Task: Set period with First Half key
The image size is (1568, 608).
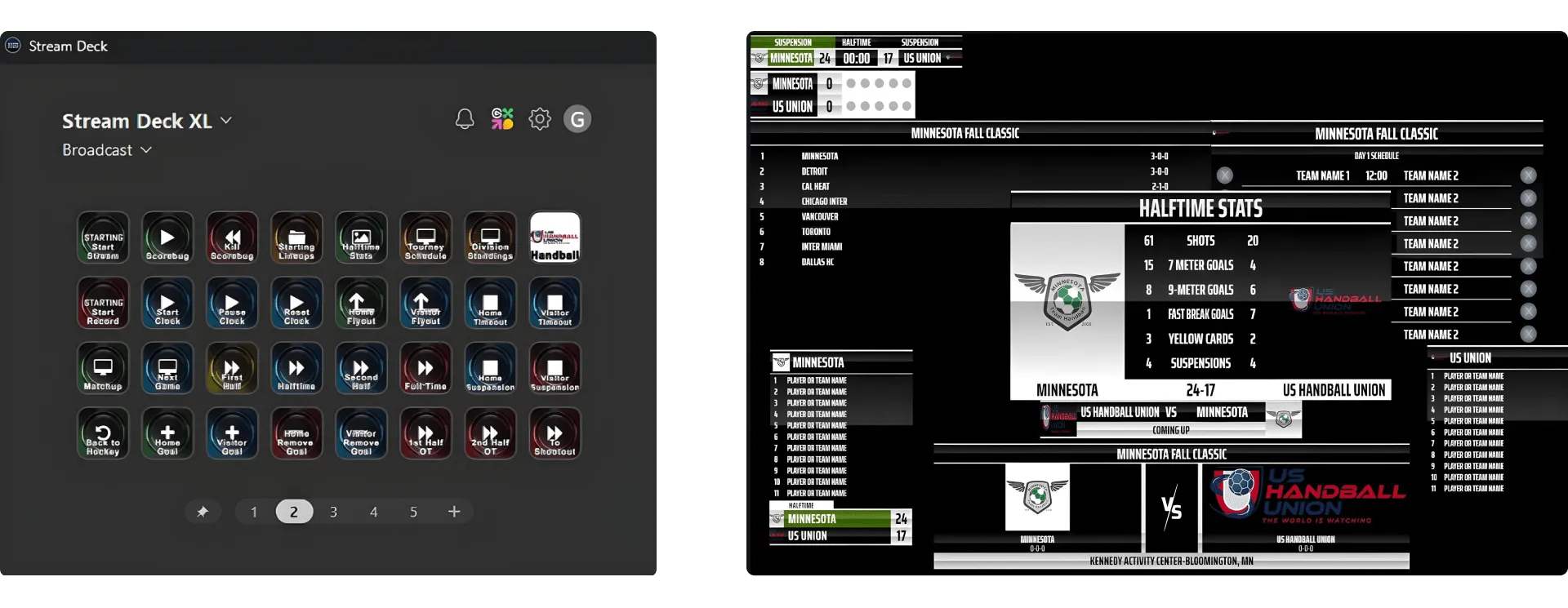Action: 232,368
